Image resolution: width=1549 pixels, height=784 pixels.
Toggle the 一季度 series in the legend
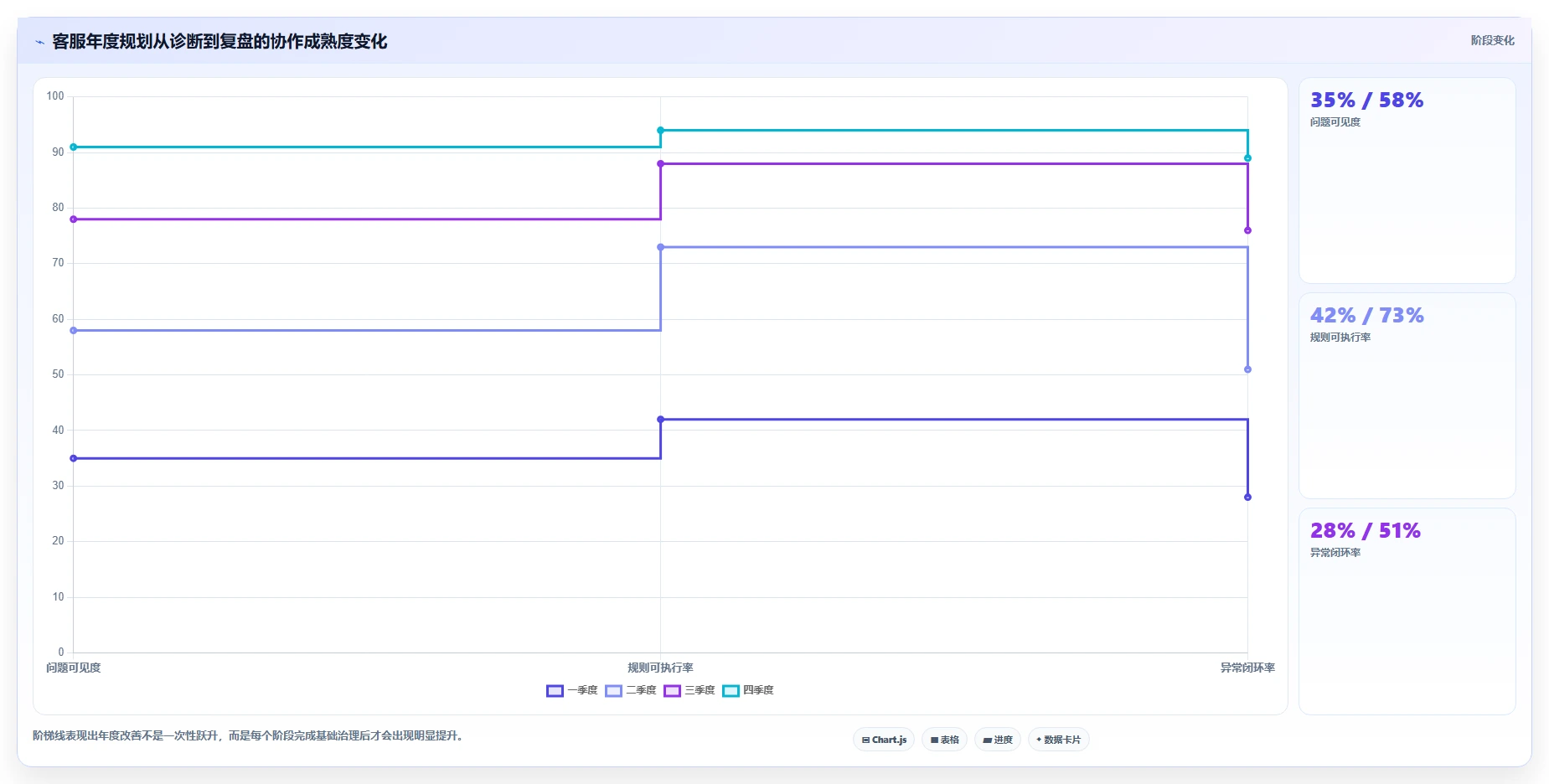pyautogui.click(x=572, y=691)
